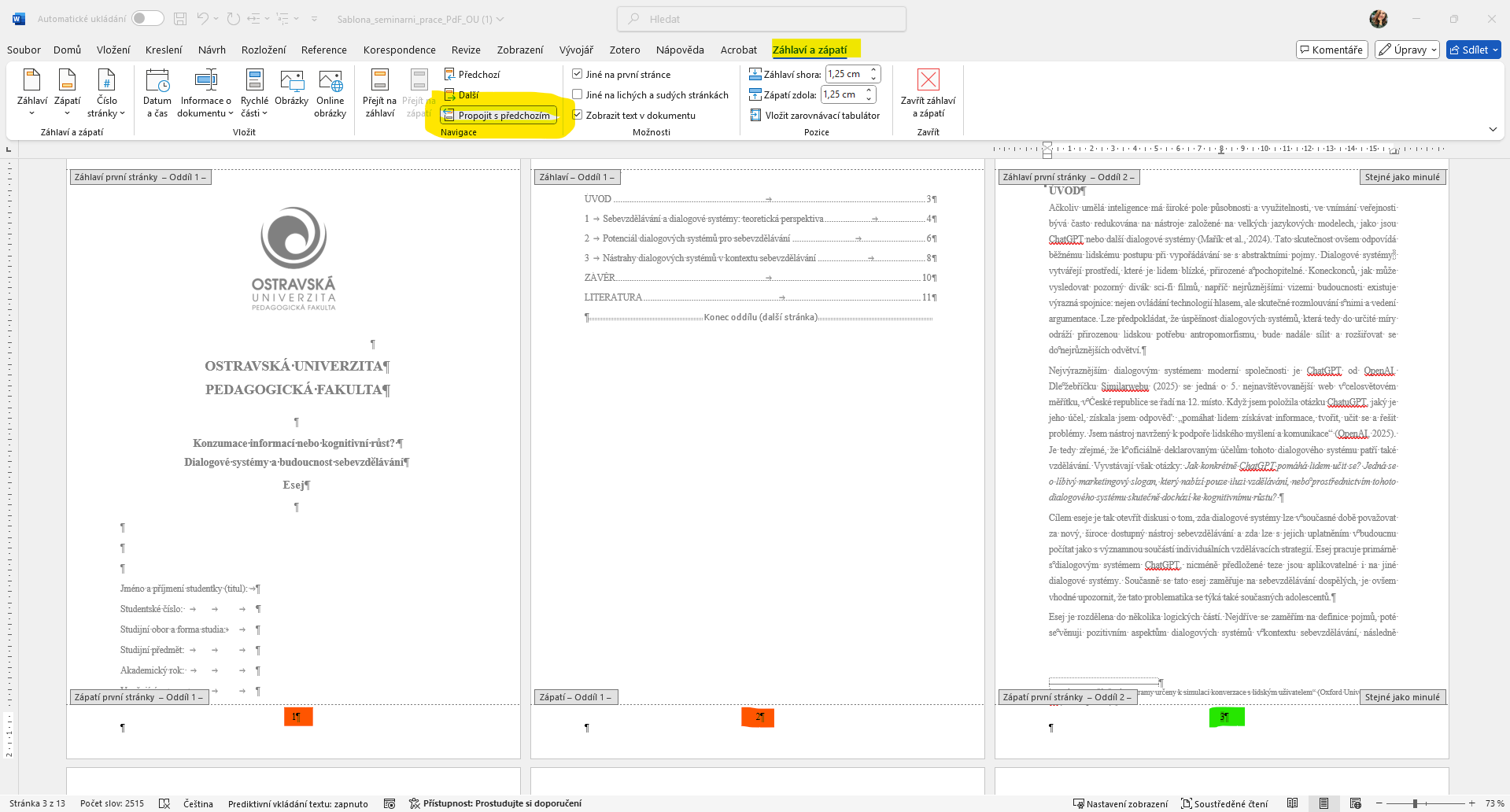Click the Hledat search field

[x=762, y=19]
